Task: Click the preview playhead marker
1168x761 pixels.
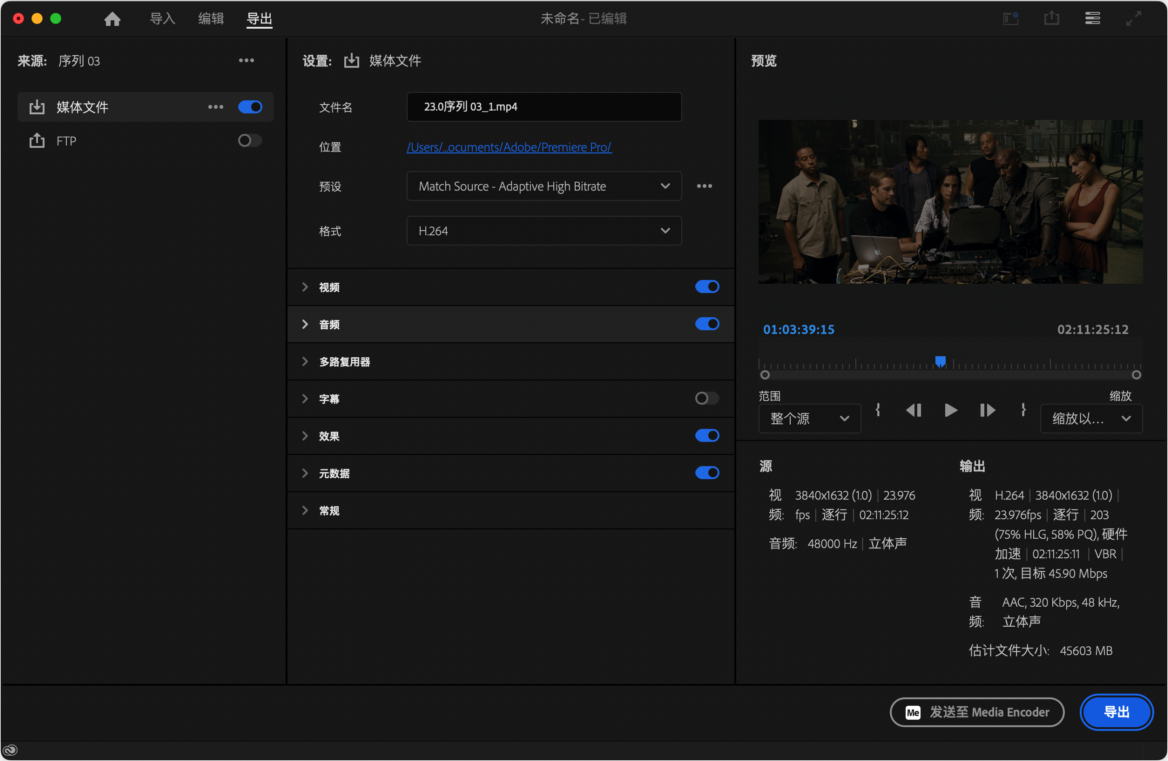Action: pyautogui.click(x=941, y=361)
